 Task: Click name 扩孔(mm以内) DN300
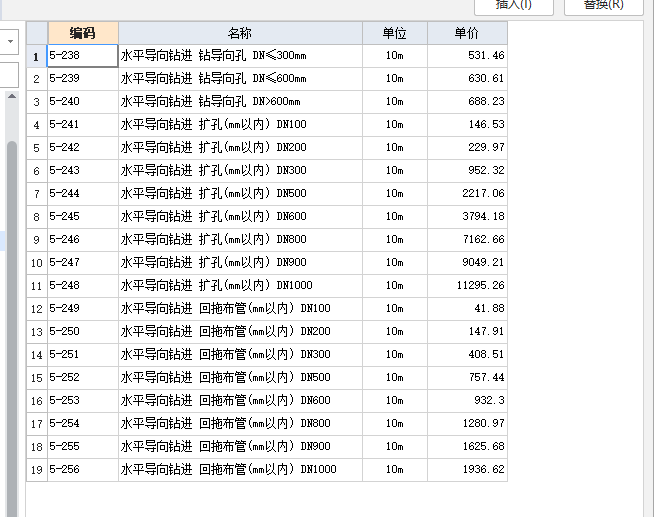tap(241, 171)
